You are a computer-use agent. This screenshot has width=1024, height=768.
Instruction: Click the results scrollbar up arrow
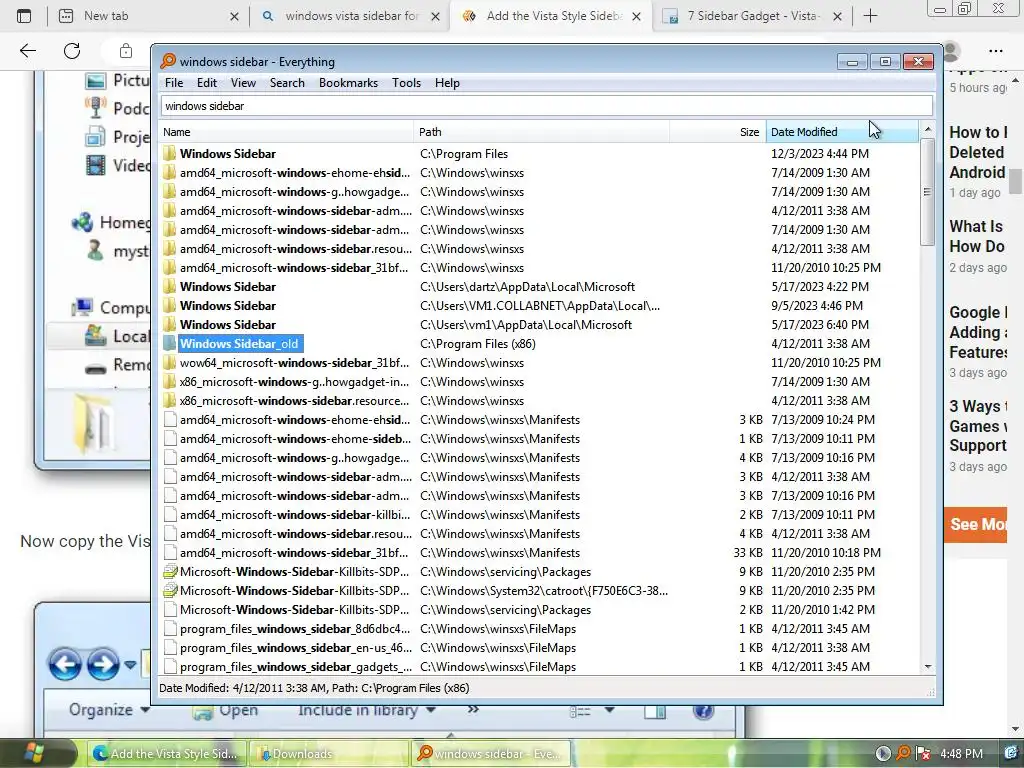927,130
